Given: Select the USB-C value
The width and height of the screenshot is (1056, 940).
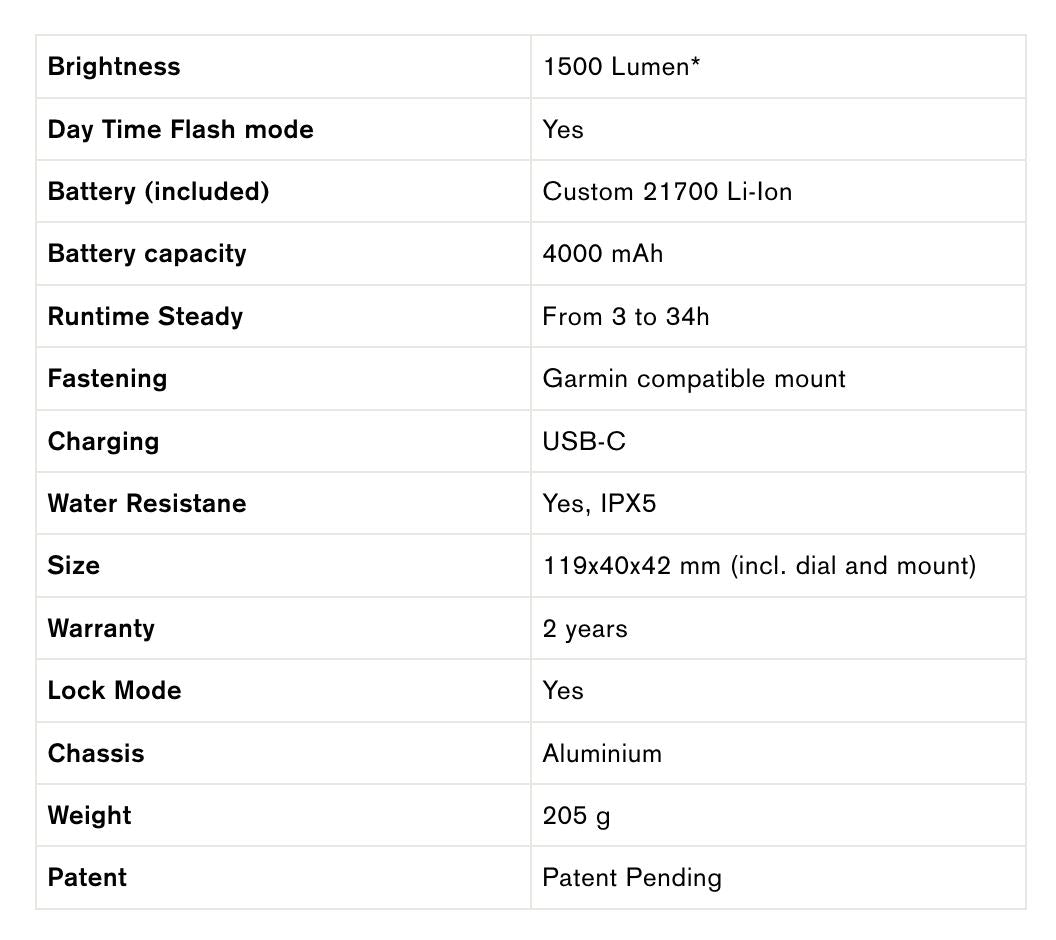Looking at the screenshot, I should click(x=584, y=442).
